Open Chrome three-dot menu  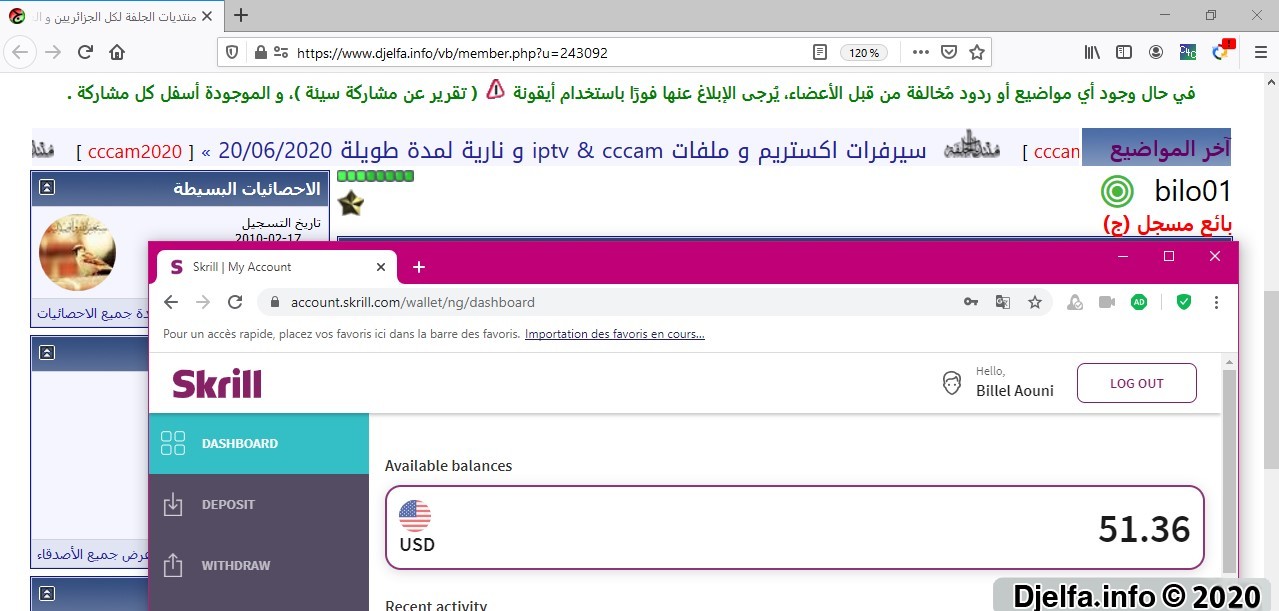point(1216,302)
